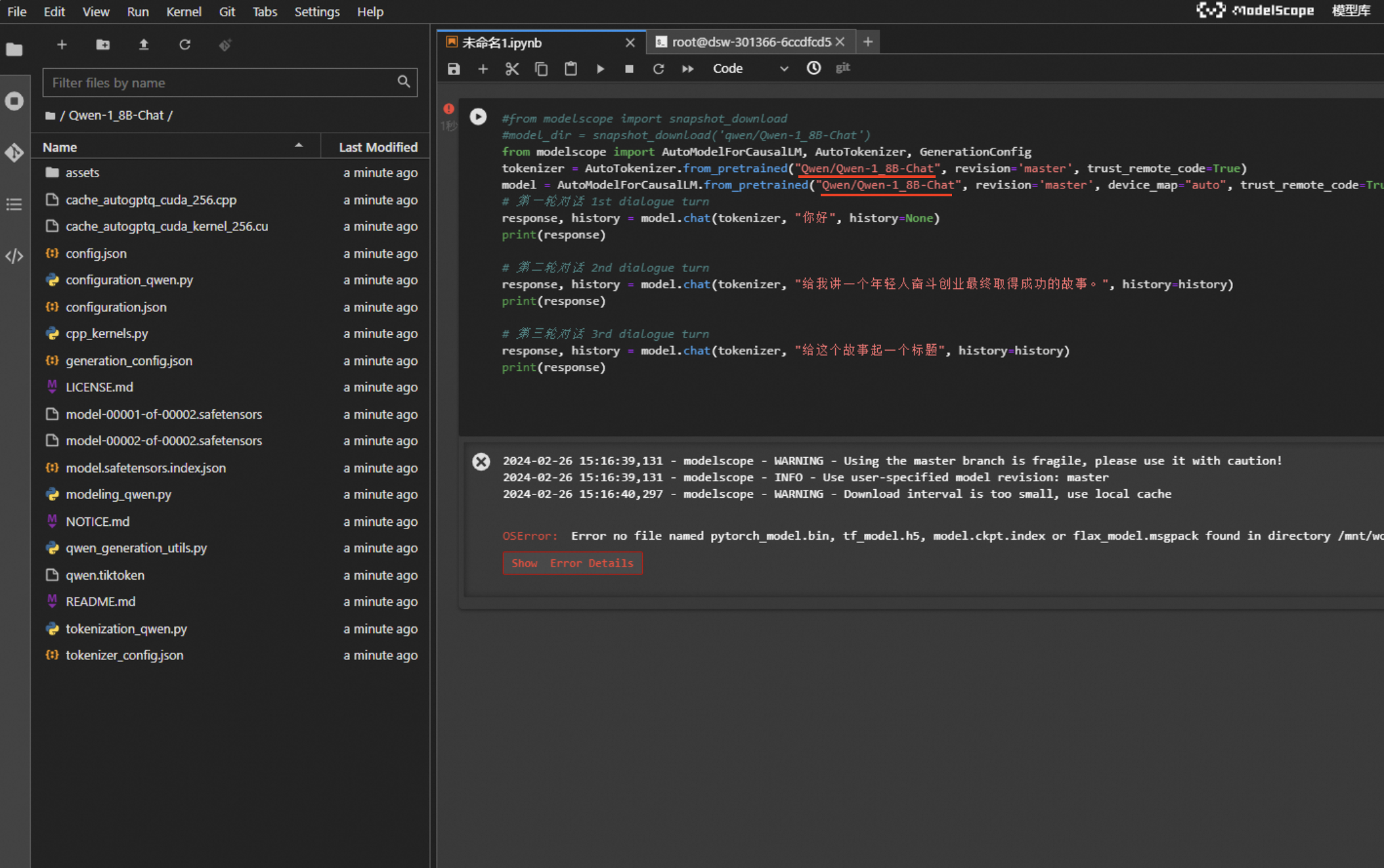Refresh the file browser list
1384x868 pixels.
click(184, 45)
